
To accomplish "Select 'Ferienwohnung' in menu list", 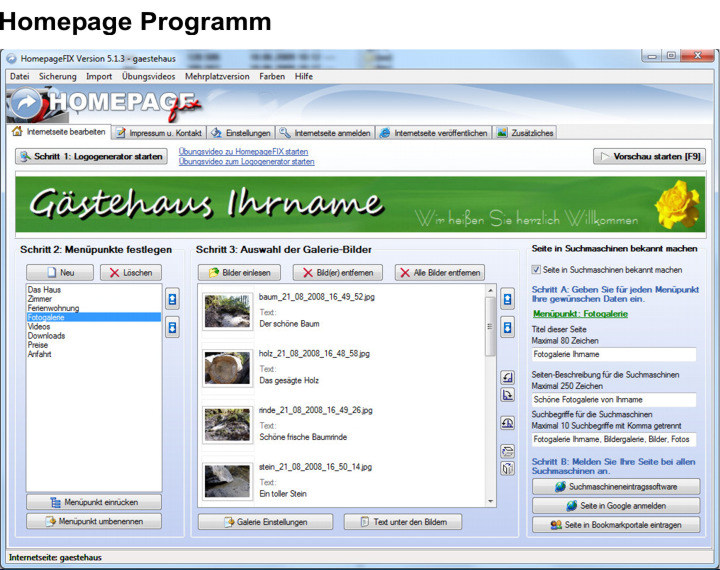I will point(94,308).
